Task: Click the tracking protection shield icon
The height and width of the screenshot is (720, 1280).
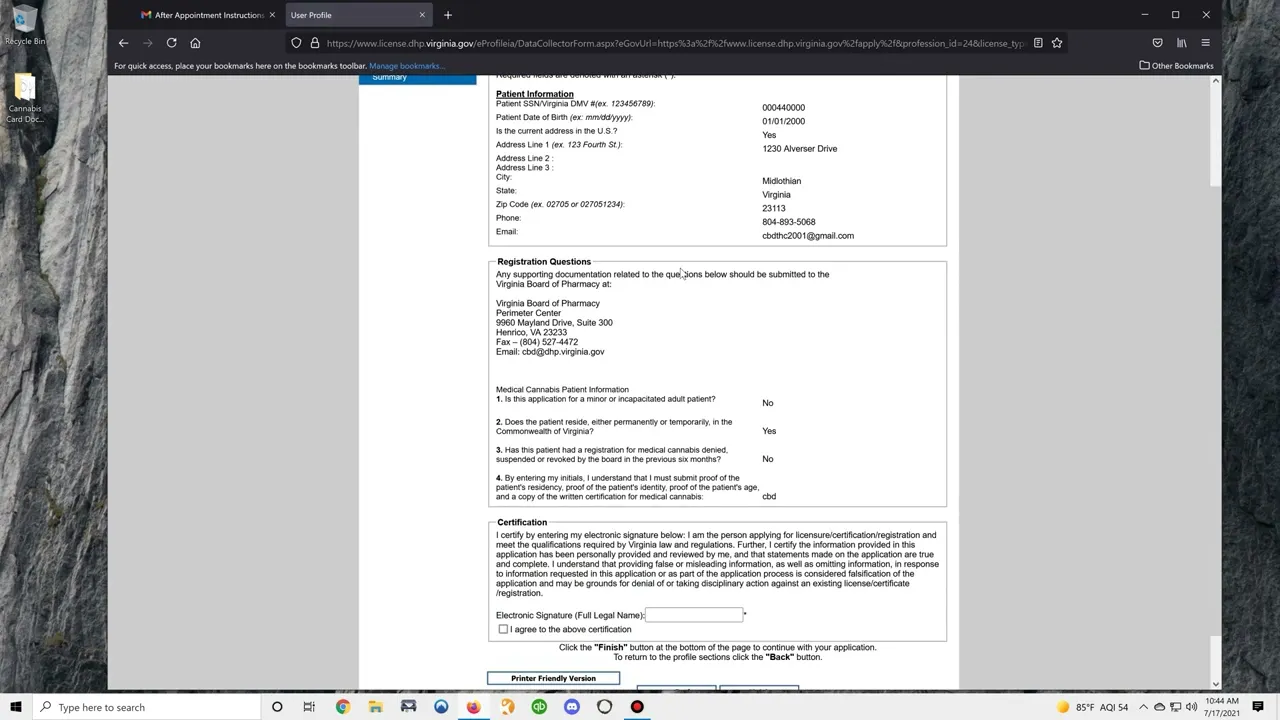Action: pyautogui.click(x=296, y=43)
